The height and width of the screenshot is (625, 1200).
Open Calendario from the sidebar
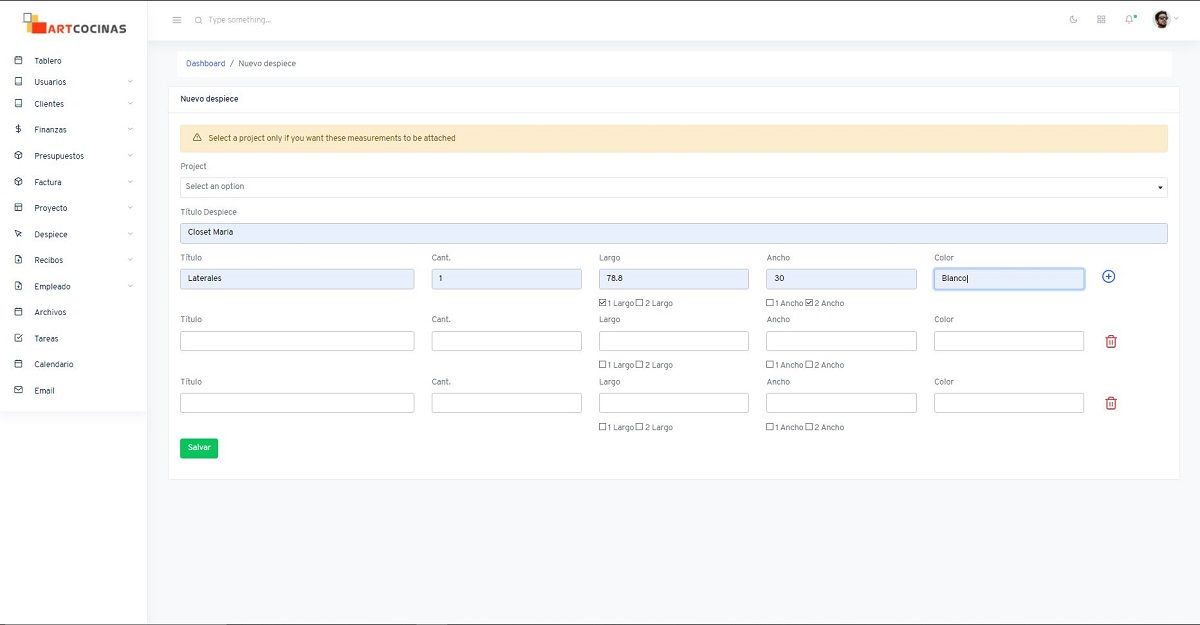(x=53, y=365)
